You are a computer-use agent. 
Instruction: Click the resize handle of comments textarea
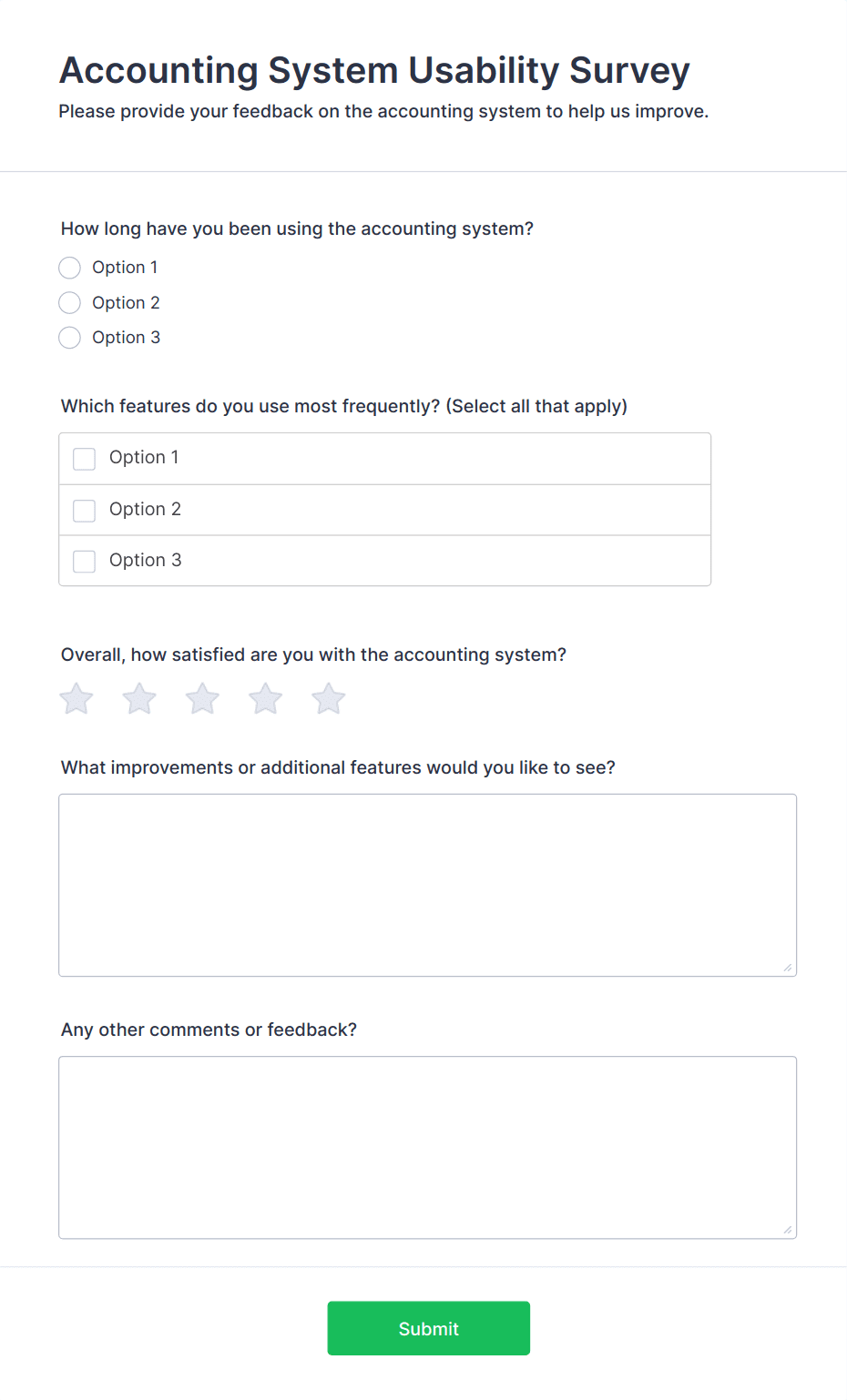[787, 1231]
